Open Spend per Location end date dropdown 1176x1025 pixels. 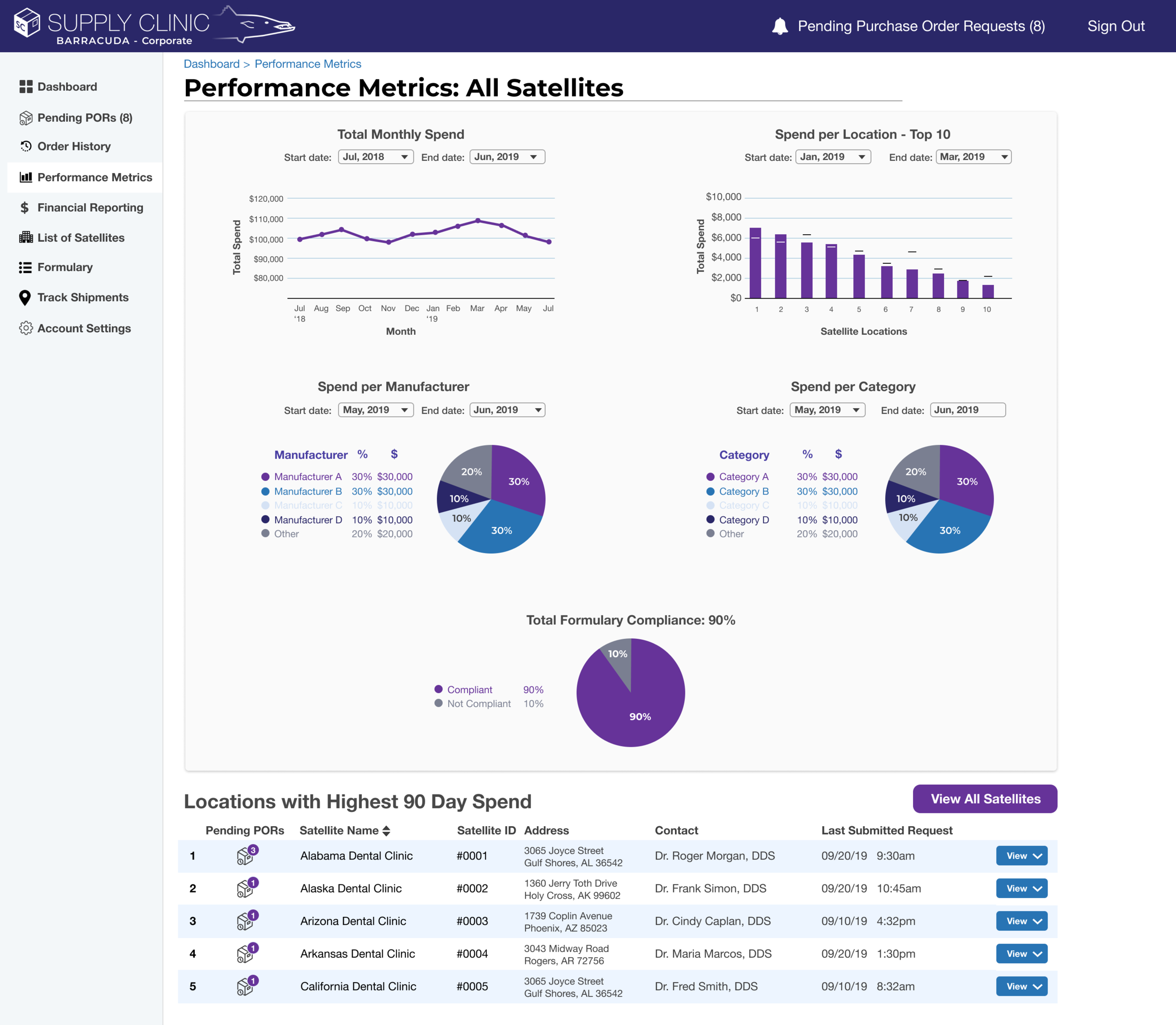[x=973, y=157]
